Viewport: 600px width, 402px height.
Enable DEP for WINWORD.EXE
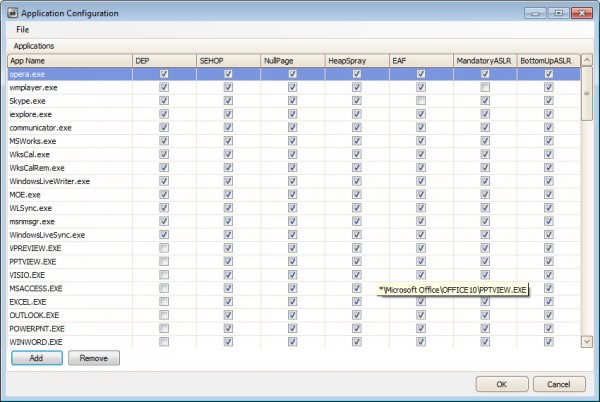pyautogui.click(x=164, y=342)
